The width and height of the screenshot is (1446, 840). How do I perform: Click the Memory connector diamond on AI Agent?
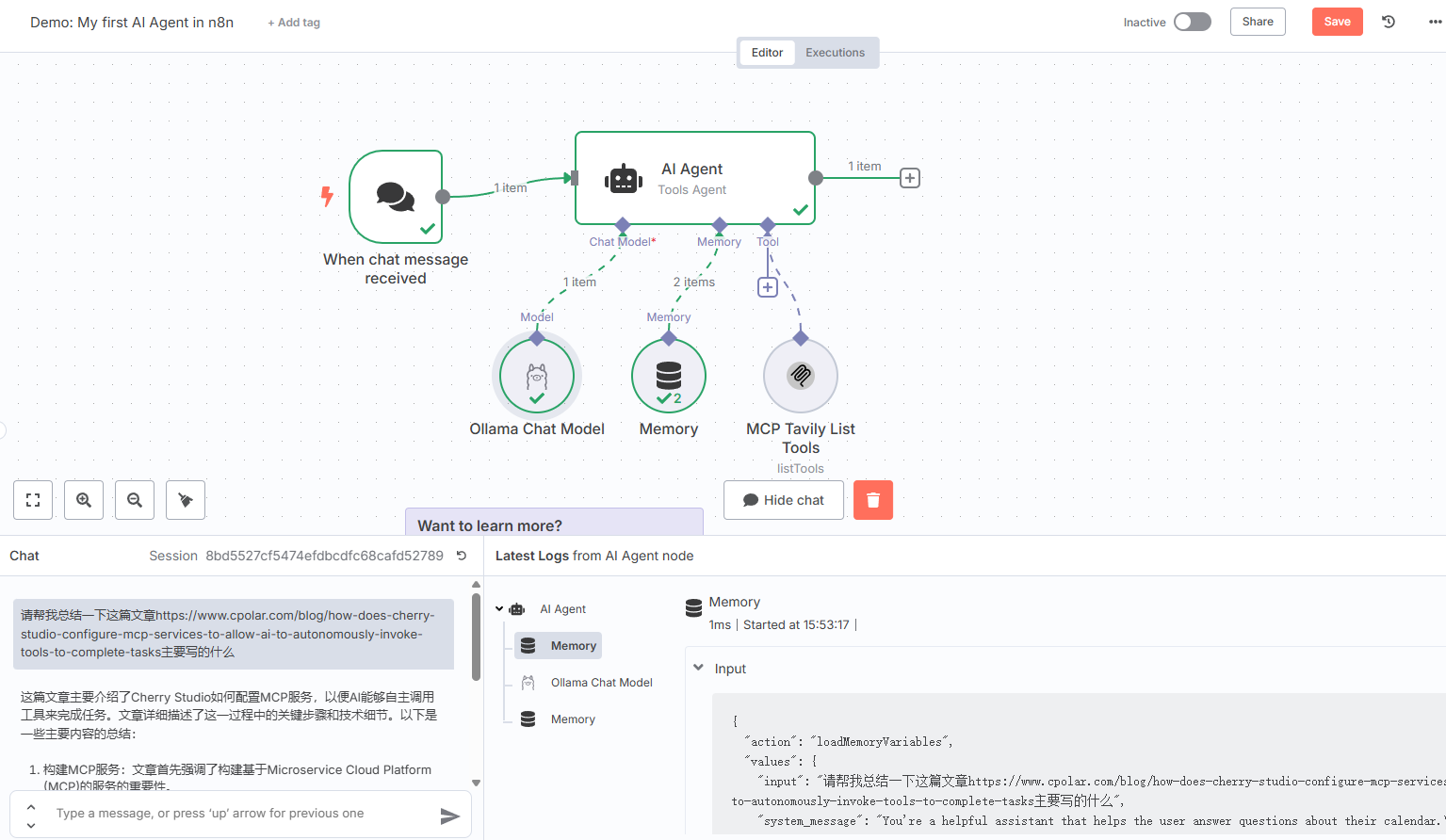tap(720, 224)
